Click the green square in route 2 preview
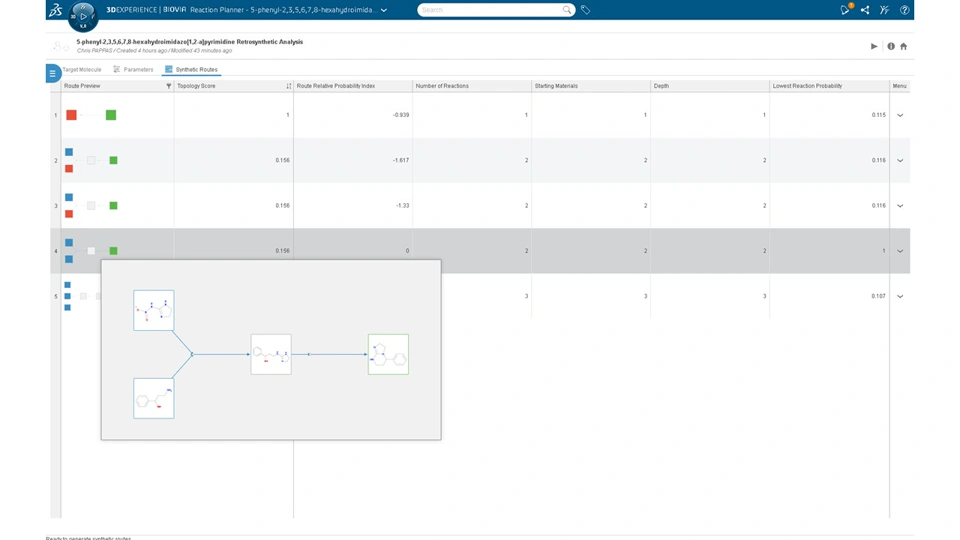This screenshot has width=960, height=540. pyautogui.click(x=113, y=160)
